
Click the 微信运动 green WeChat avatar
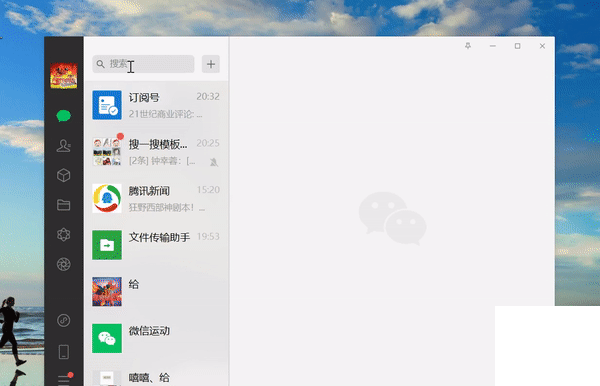coord(107,338)
